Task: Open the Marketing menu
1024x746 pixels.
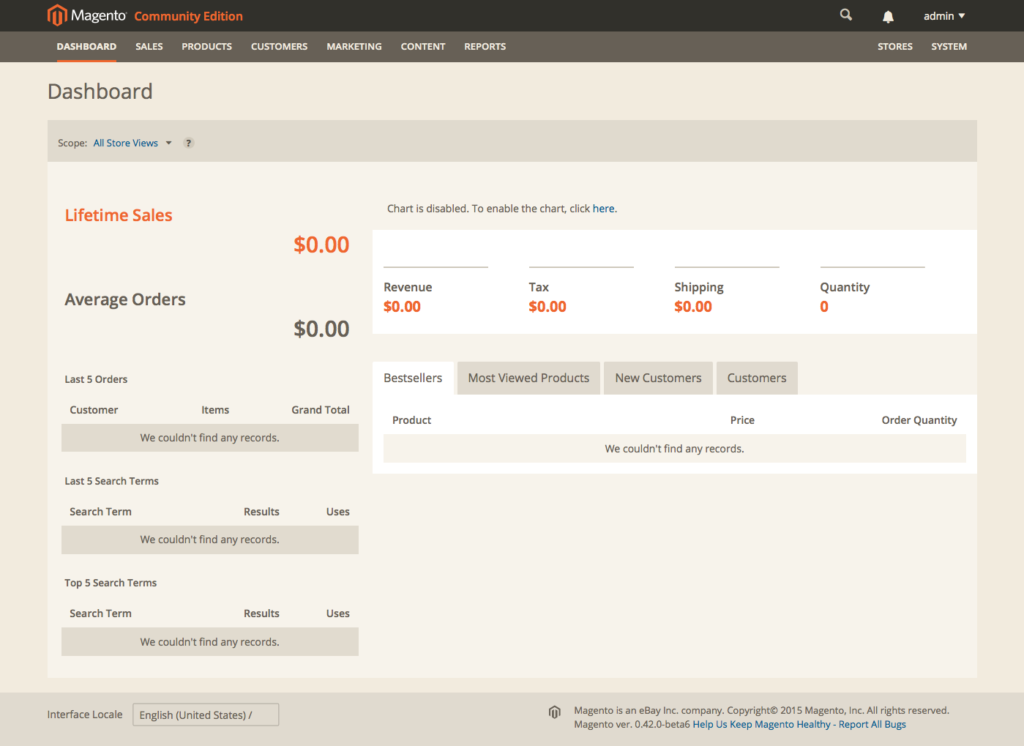Action: point(354,46)
